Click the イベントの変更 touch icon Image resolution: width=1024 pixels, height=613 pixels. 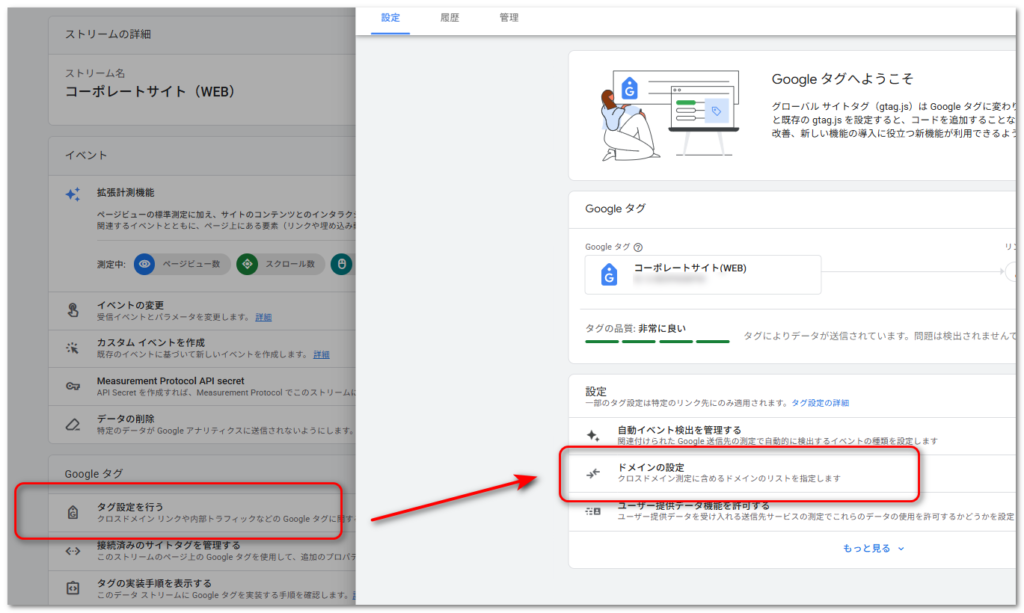pyautogui.click(x=72, y=310)
